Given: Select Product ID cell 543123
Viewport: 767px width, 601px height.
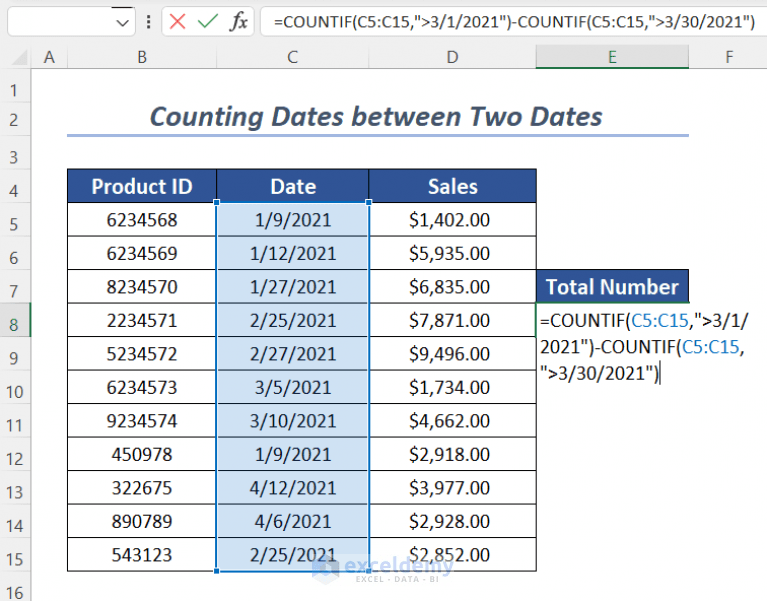Looking at the screenshot, I should click(x=142, y=555).
